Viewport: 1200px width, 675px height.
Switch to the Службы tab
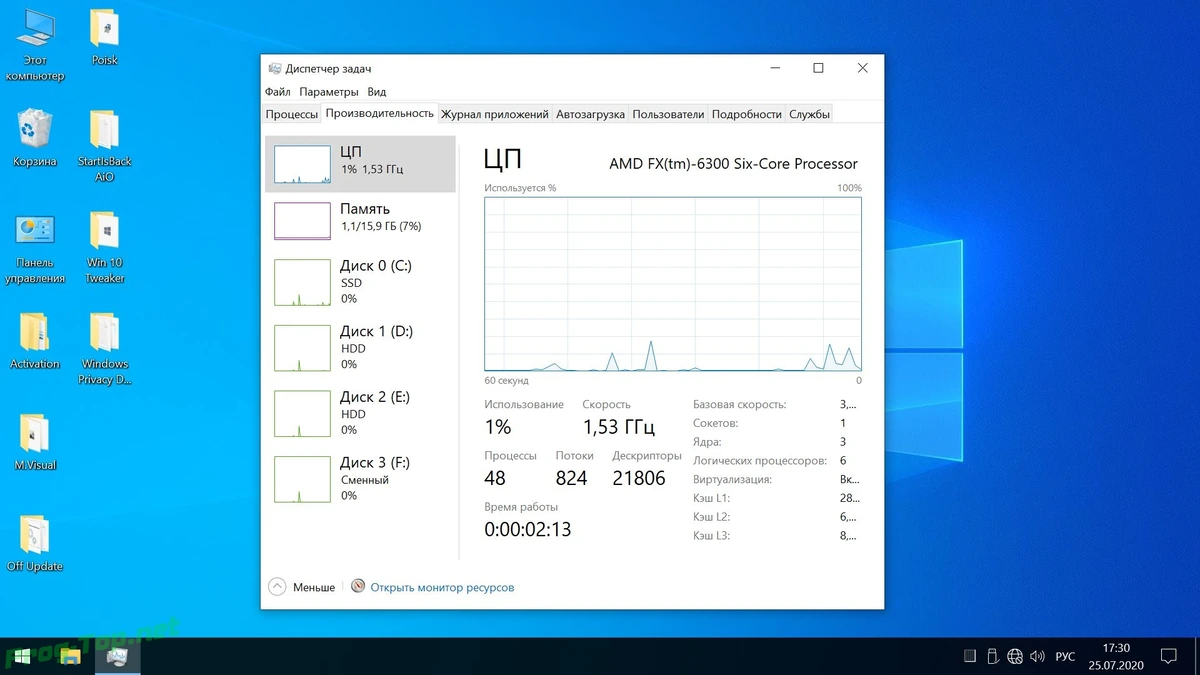810,114
